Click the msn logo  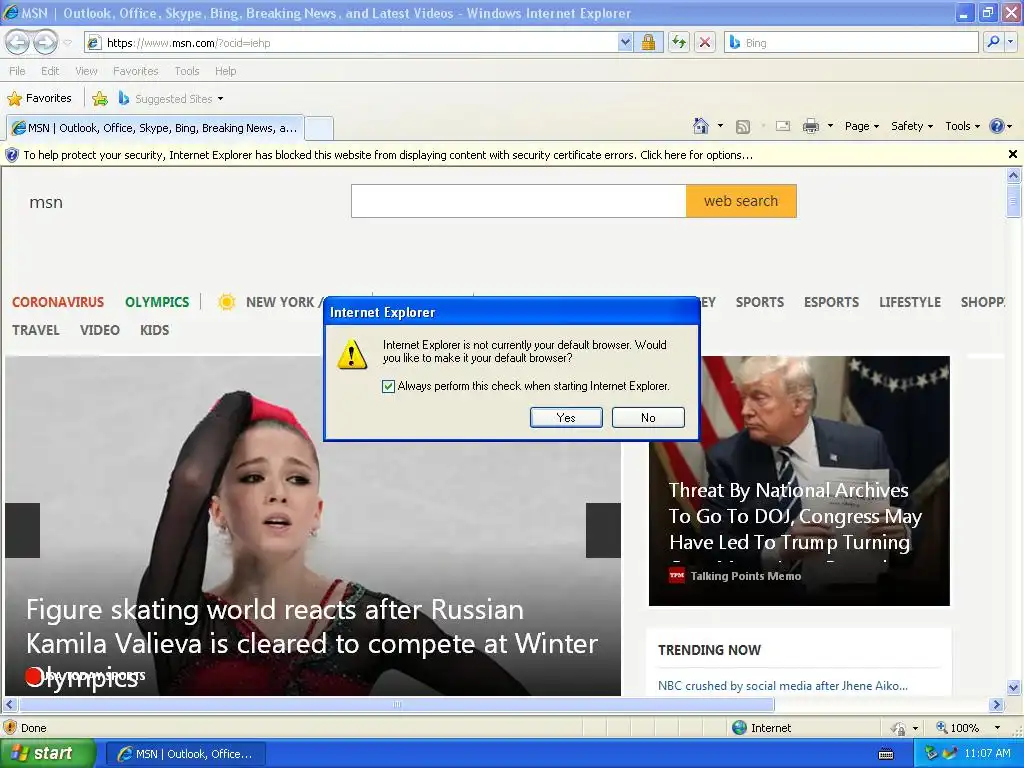[46, 202]
